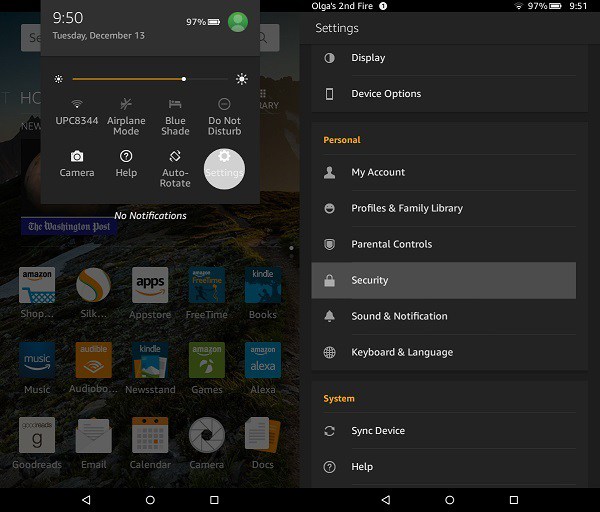
Task: Open the Email app
Action: click(93, 443)
